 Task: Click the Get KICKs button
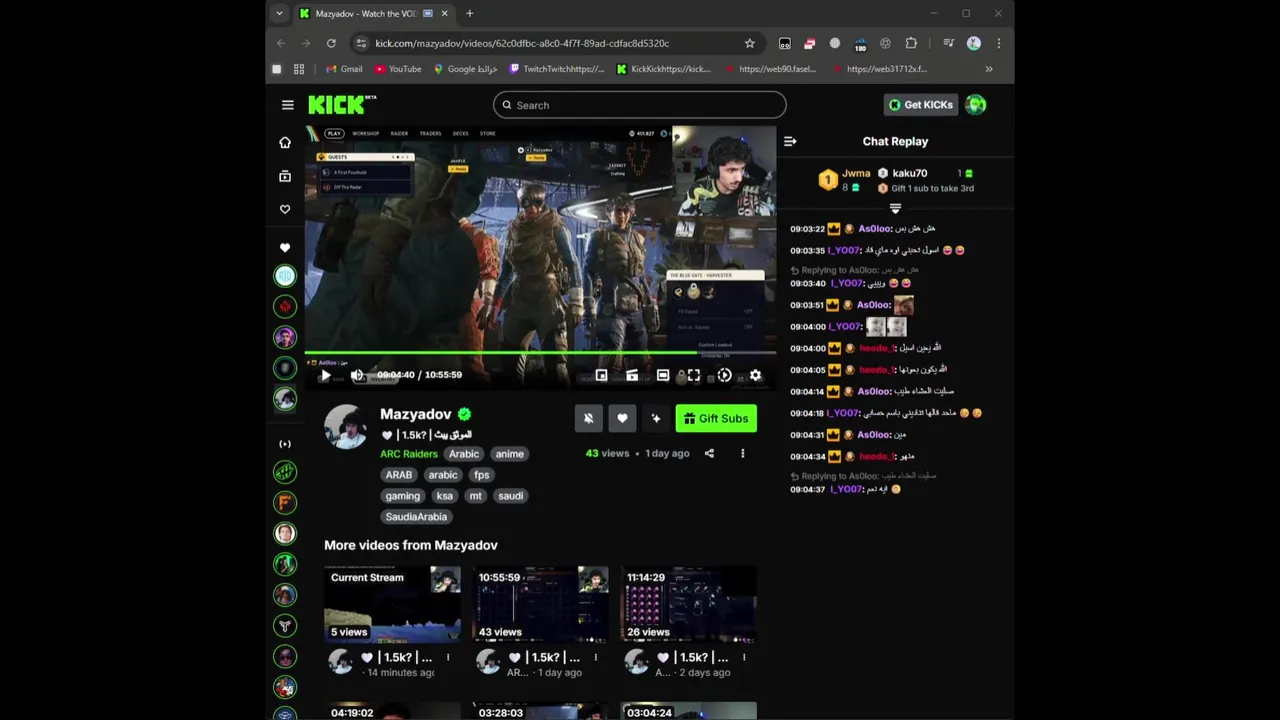coord(921,105)
